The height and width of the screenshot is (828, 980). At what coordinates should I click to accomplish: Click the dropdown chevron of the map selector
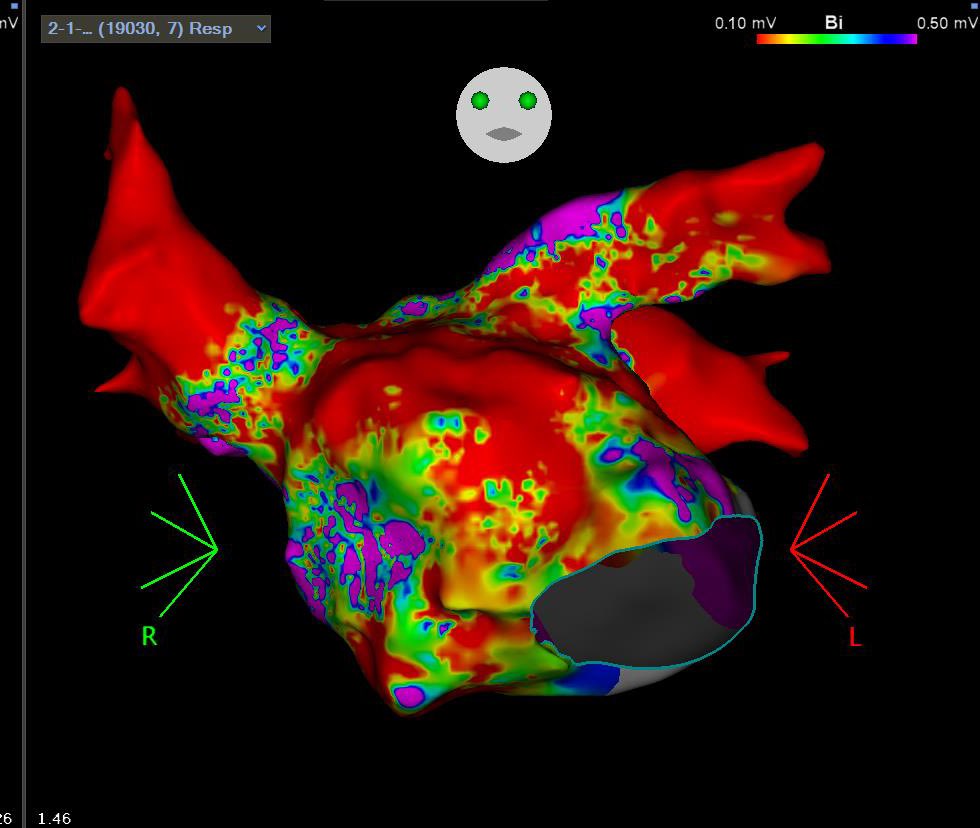[261, 28]
